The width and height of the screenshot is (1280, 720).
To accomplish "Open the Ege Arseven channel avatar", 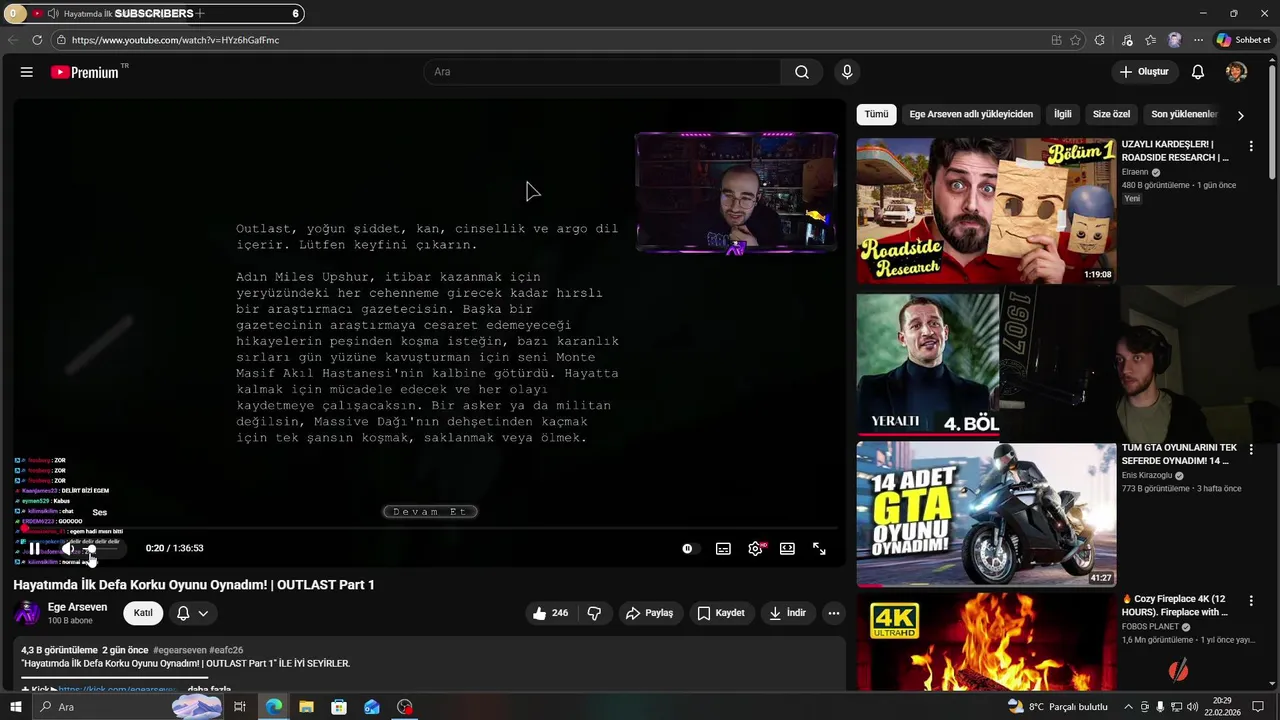I will point(27,613).
